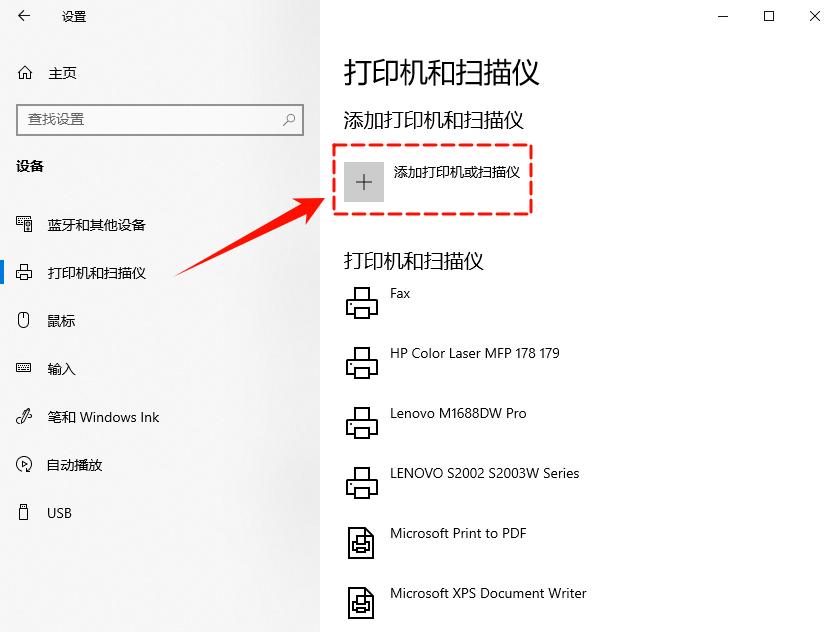Viewport: 838px width, 632px height.
Task: Click the Fax printer icon
Action: (361, 302)
